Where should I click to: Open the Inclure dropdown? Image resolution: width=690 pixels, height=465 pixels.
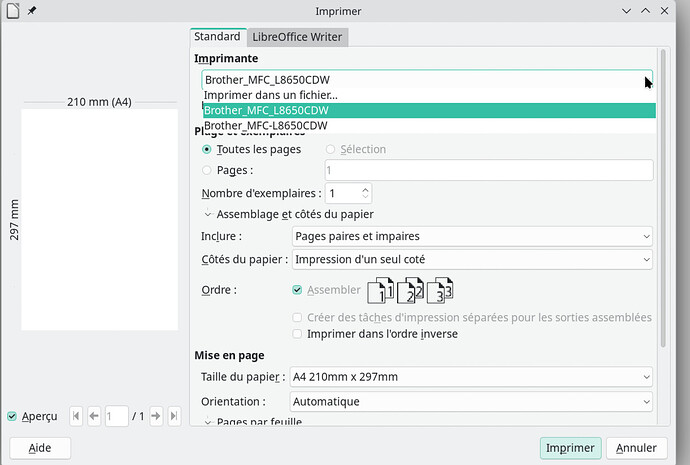(x=471, y=236)
